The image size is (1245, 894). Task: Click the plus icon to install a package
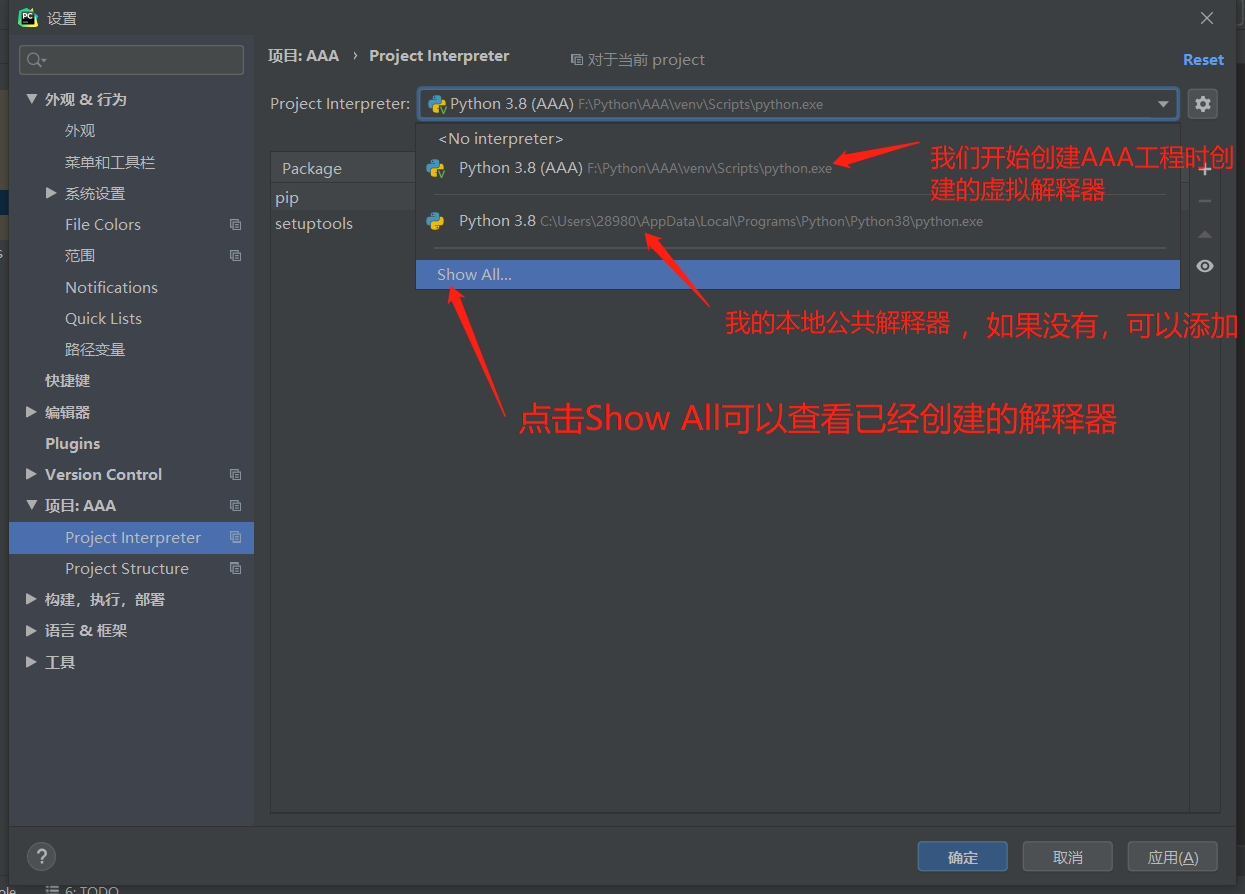click(x=1206, y=170)
